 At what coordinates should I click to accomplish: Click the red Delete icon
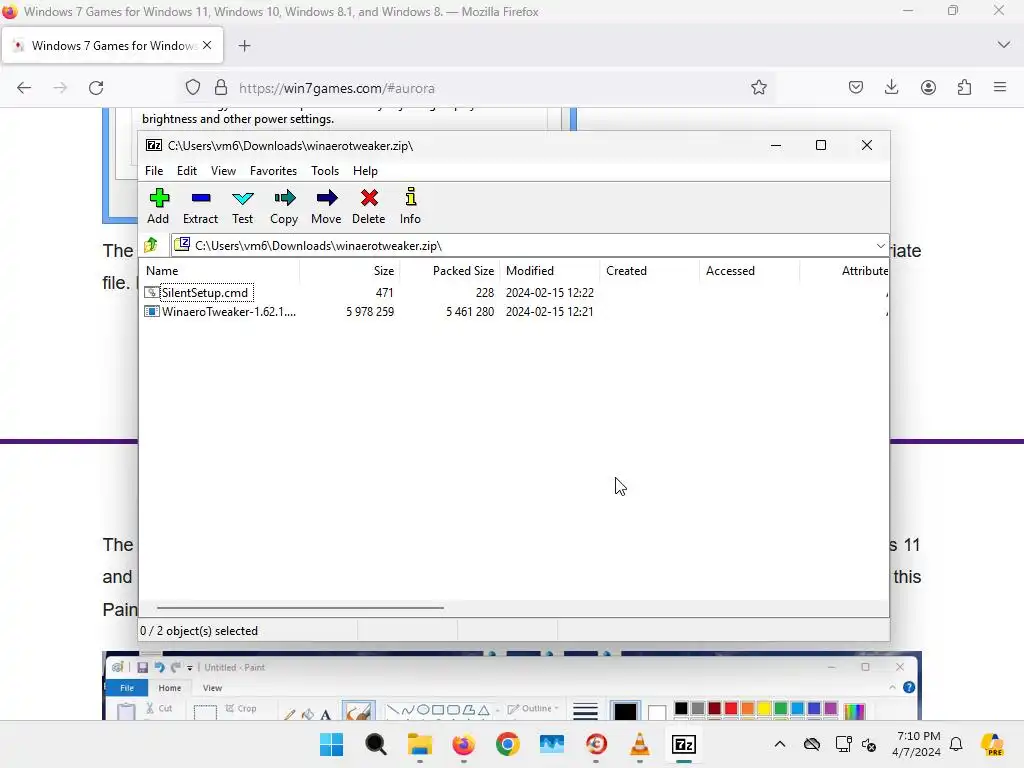369,206
